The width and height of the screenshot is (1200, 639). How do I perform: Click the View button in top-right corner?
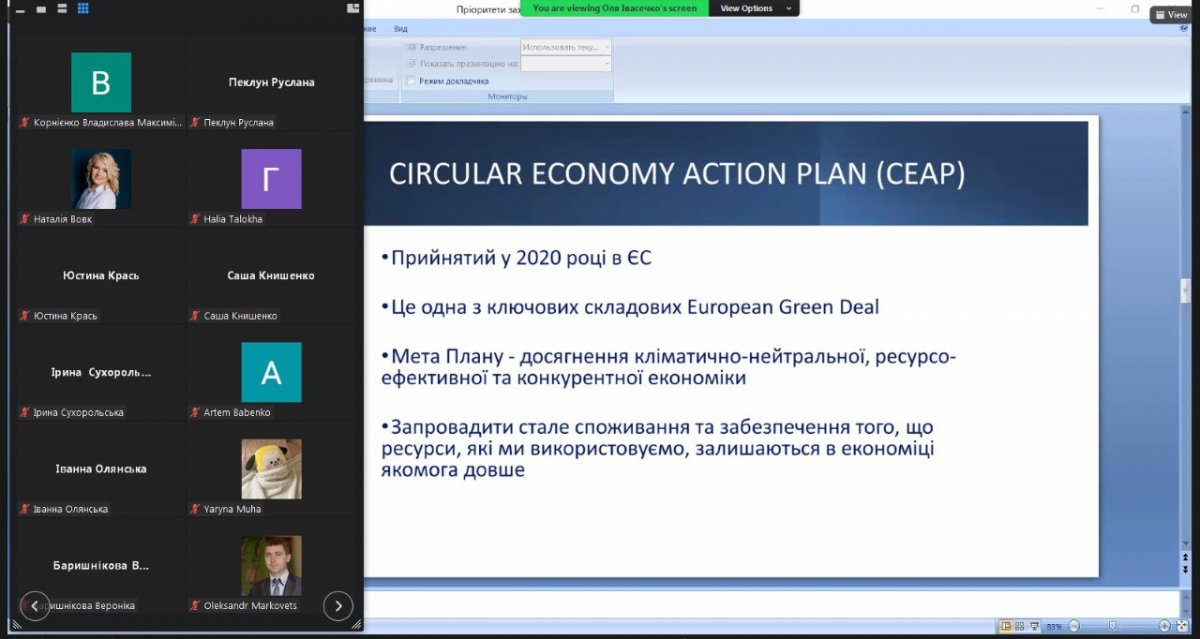(x=1172, y=15)
